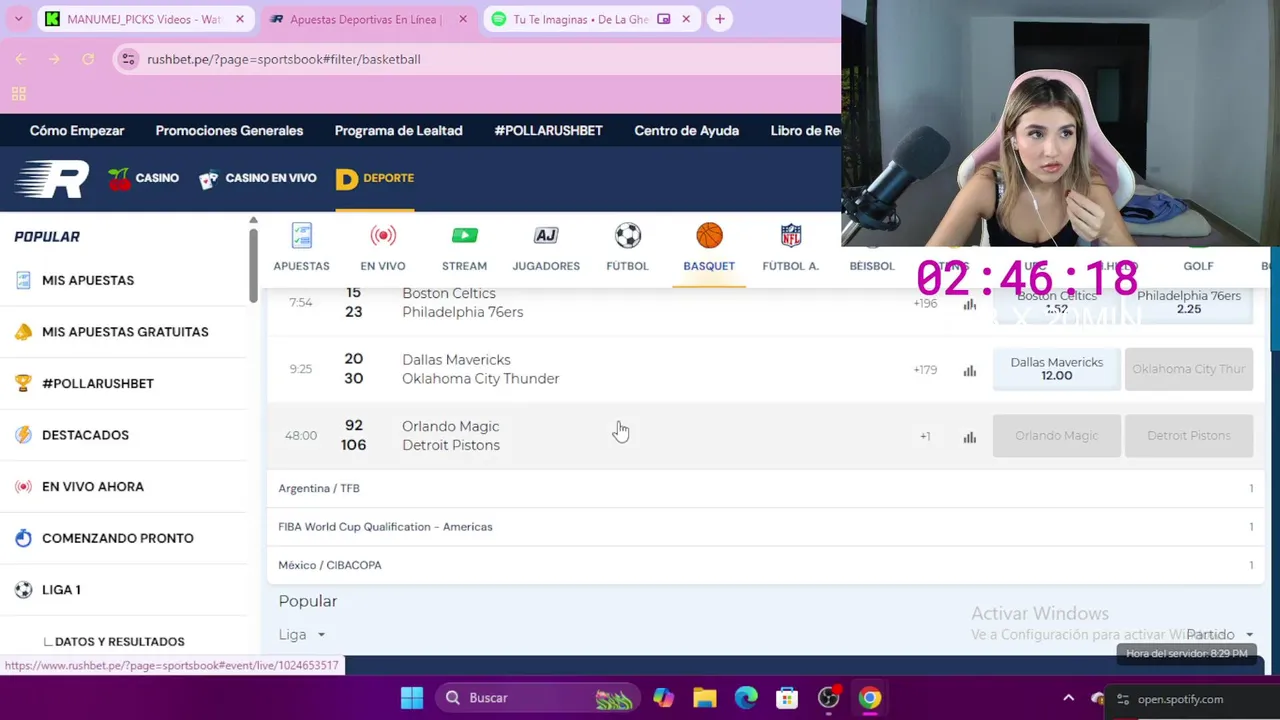The image size is (1280, 720).
Task: Open Promociones Generales
Action: (x=229, y=131)
